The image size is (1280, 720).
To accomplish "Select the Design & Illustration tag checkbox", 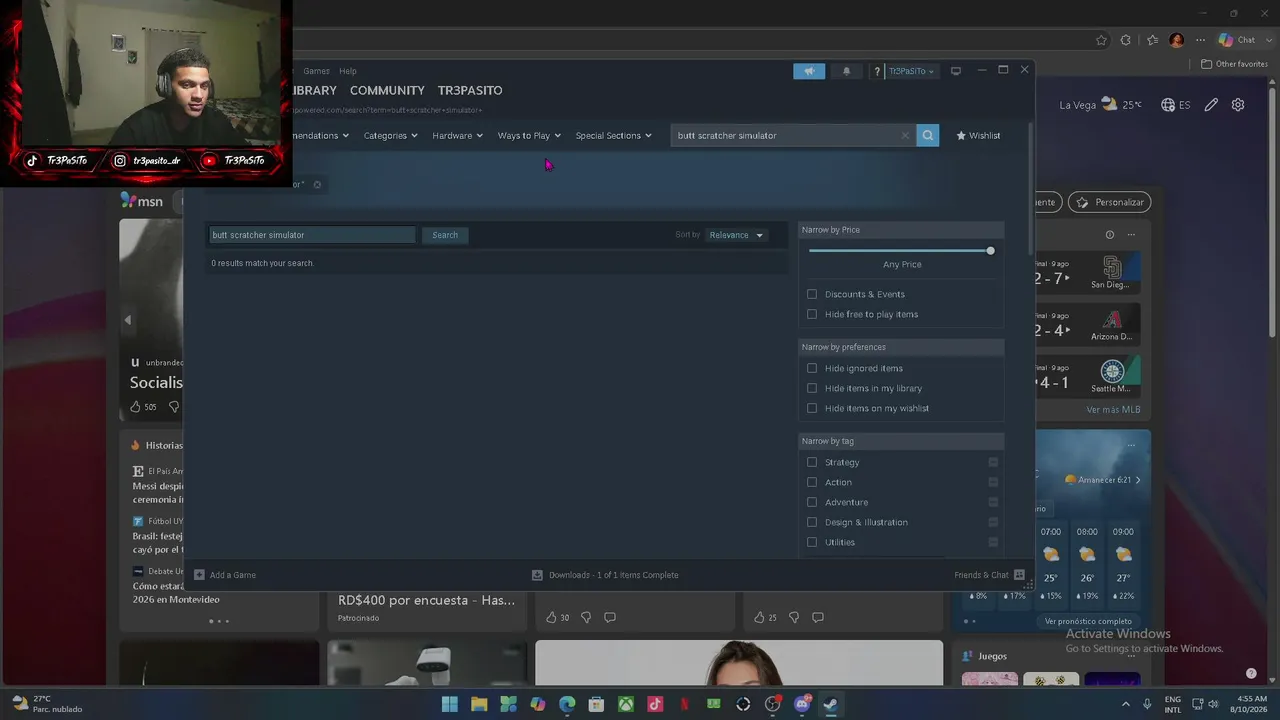I will tap(812, 522).
